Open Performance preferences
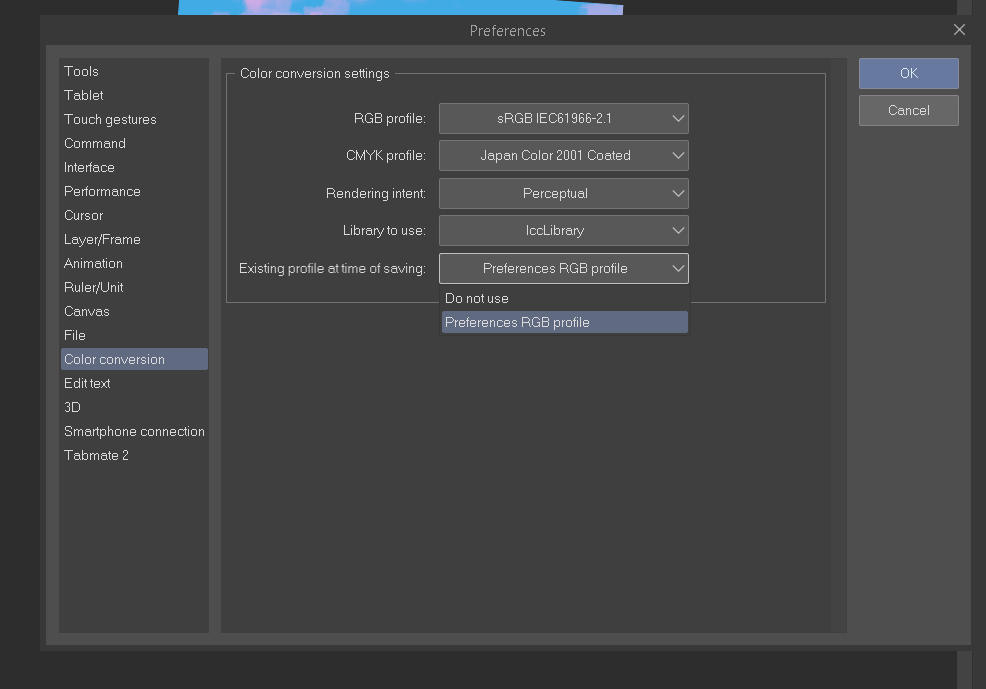 (x=134, y=191)
